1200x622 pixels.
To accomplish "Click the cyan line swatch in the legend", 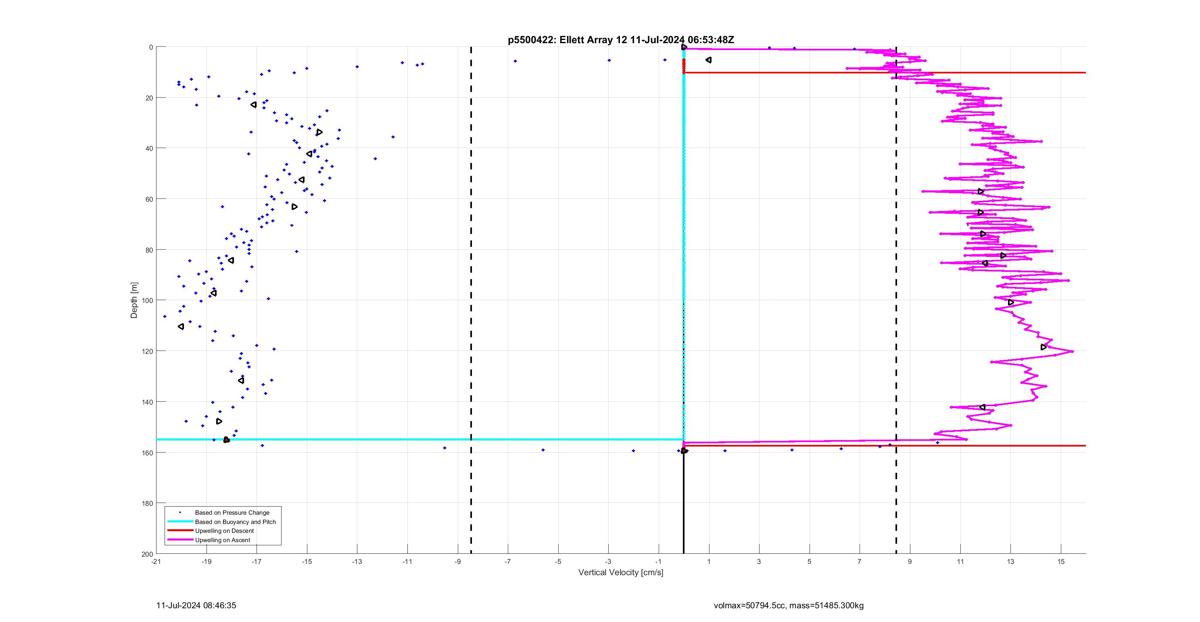I will (x=180, y=522).
